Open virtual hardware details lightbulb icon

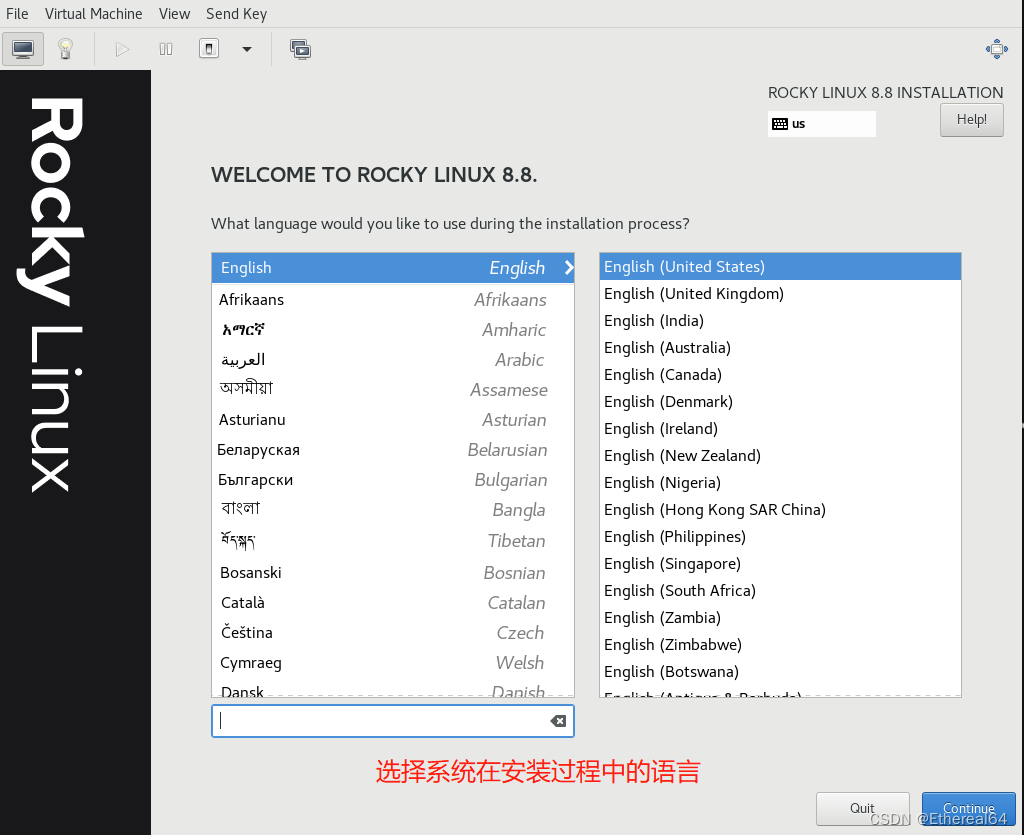point(65,49)
